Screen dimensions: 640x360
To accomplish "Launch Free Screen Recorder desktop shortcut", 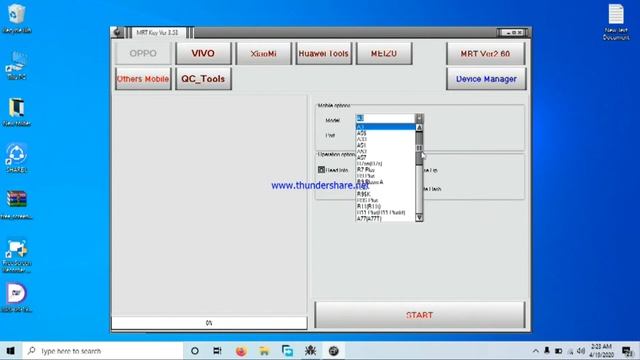I will 16,256.
